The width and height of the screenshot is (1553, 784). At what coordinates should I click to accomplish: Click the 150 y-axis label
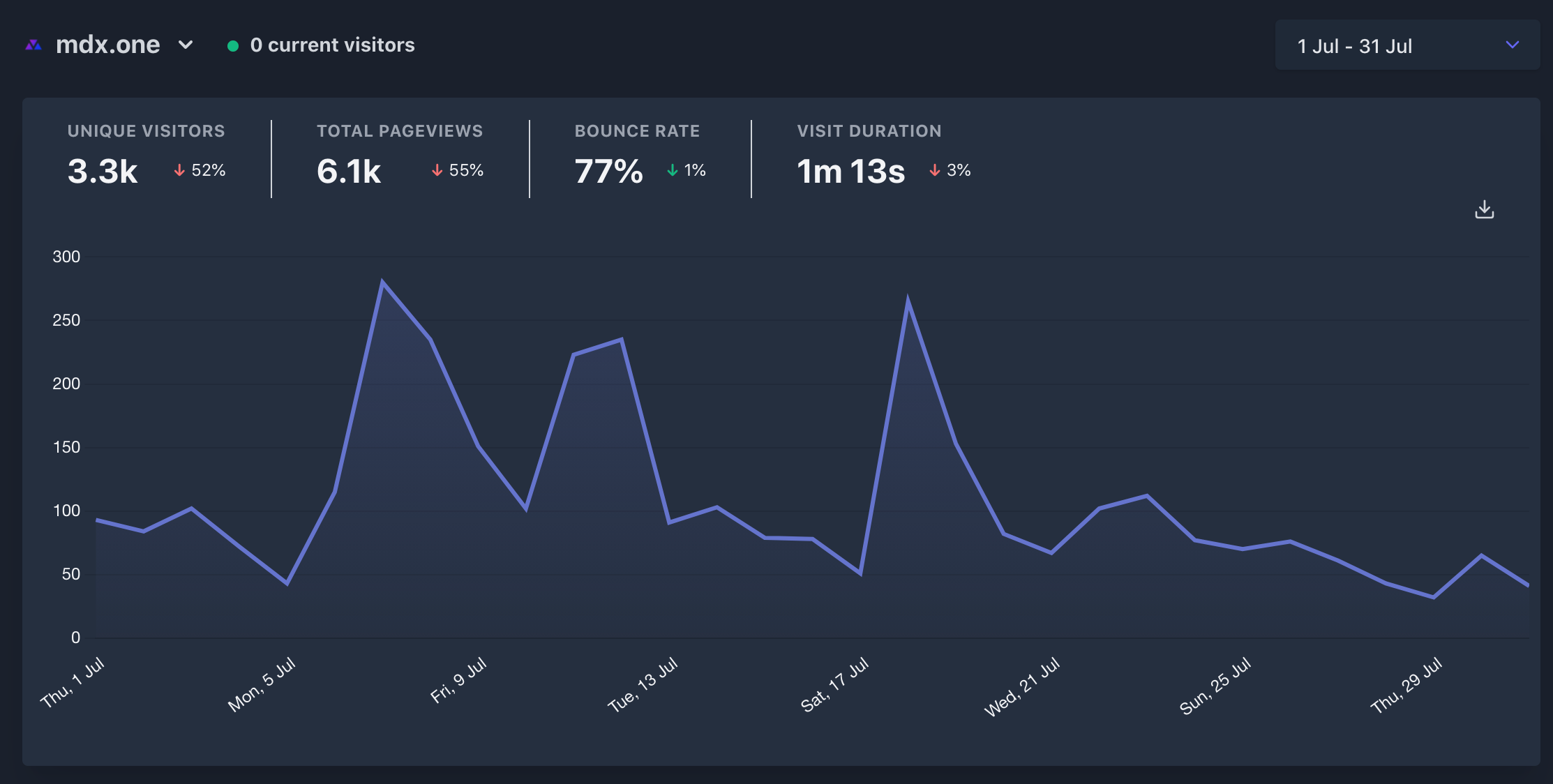66,447
